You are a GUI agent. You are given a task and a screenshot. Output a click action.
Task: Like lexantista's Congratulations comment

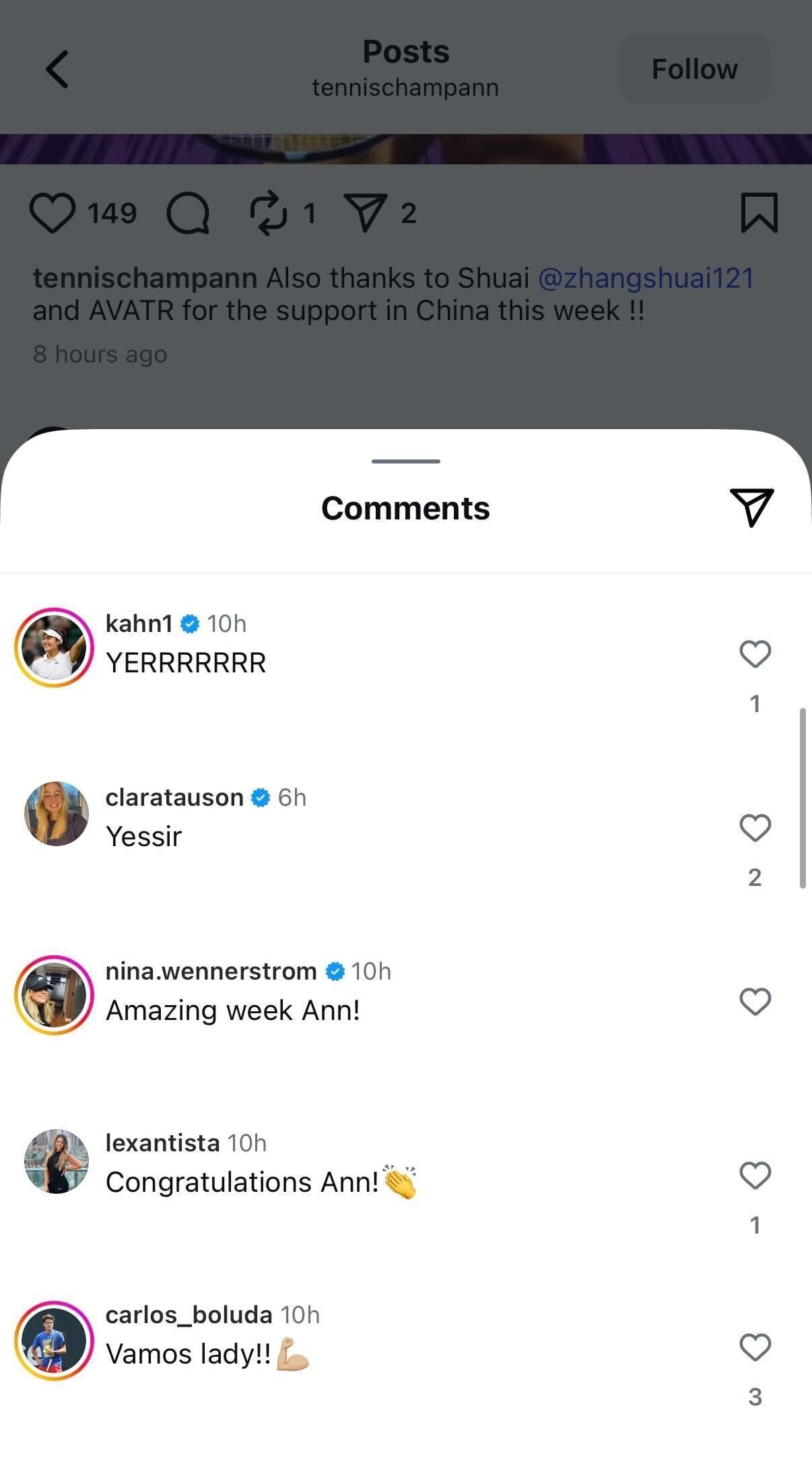pyautogui.click(x=755, y=1176)
